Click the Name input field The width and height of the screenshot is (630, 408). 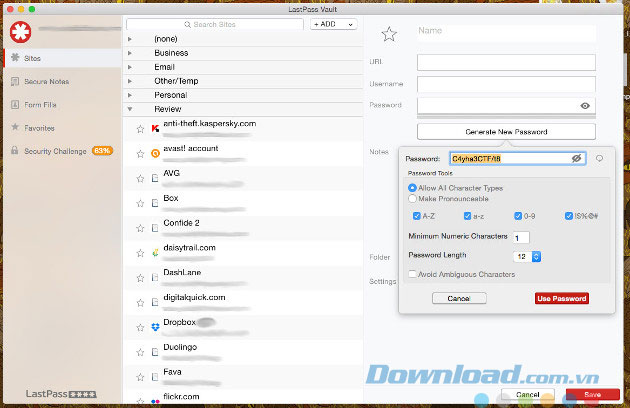click(x=506, y=33)
